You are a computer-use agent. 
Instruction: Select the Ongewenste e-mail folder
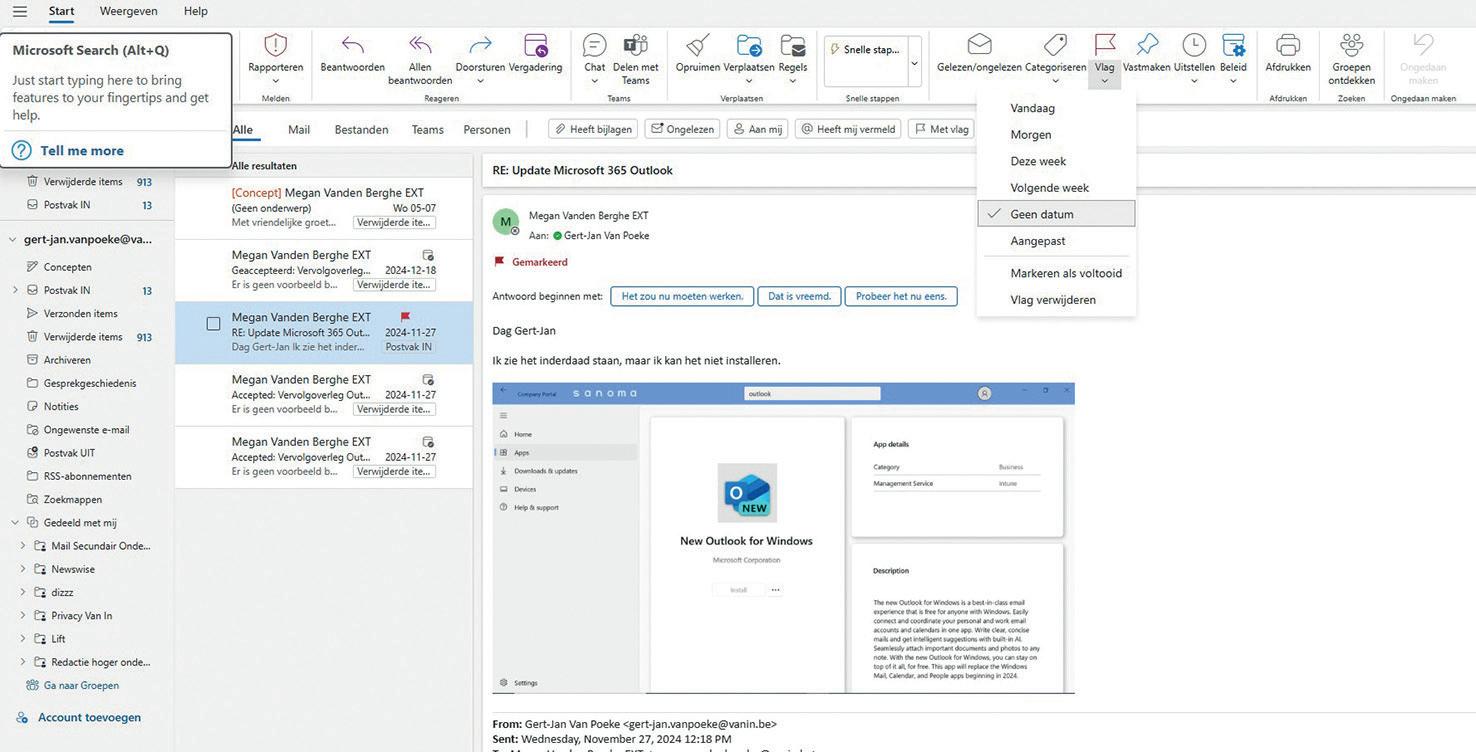click(x=86, y=430)
